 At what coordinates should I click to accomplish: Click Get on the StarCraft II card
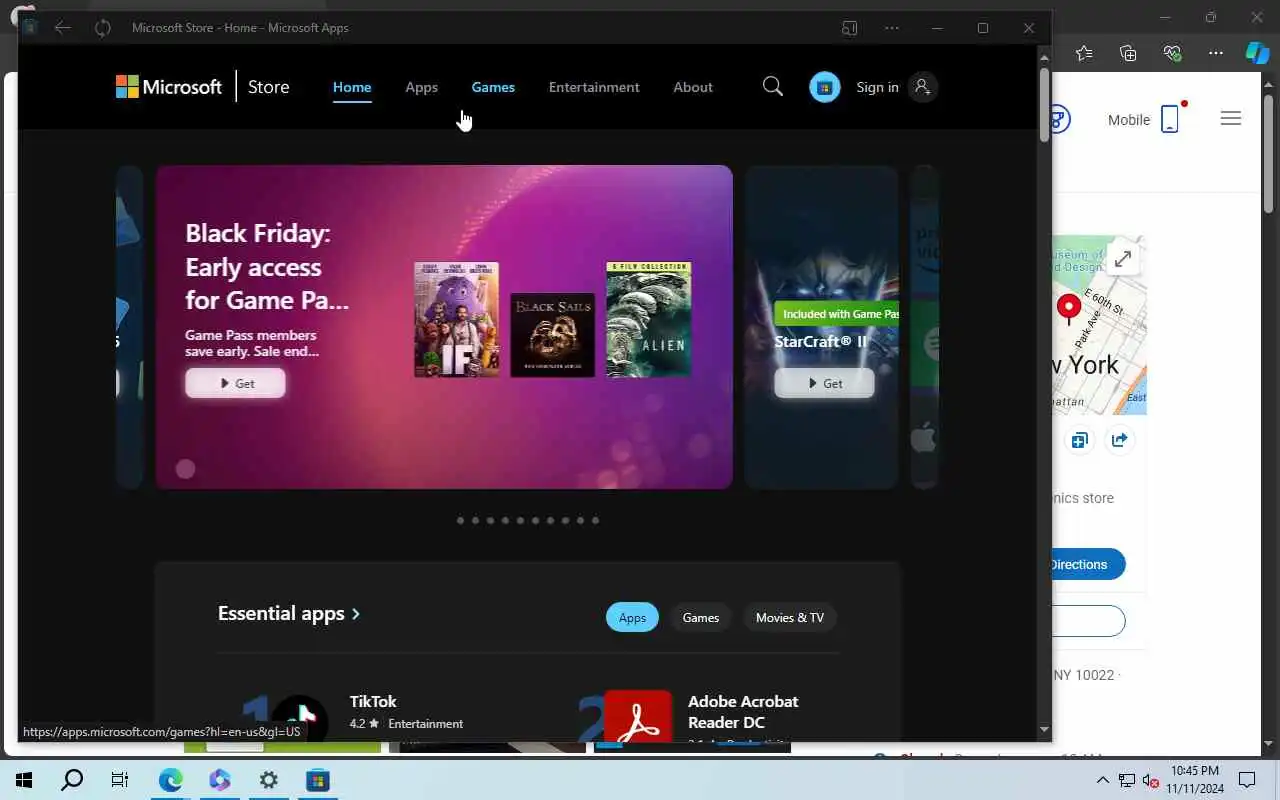pos(824,383)
